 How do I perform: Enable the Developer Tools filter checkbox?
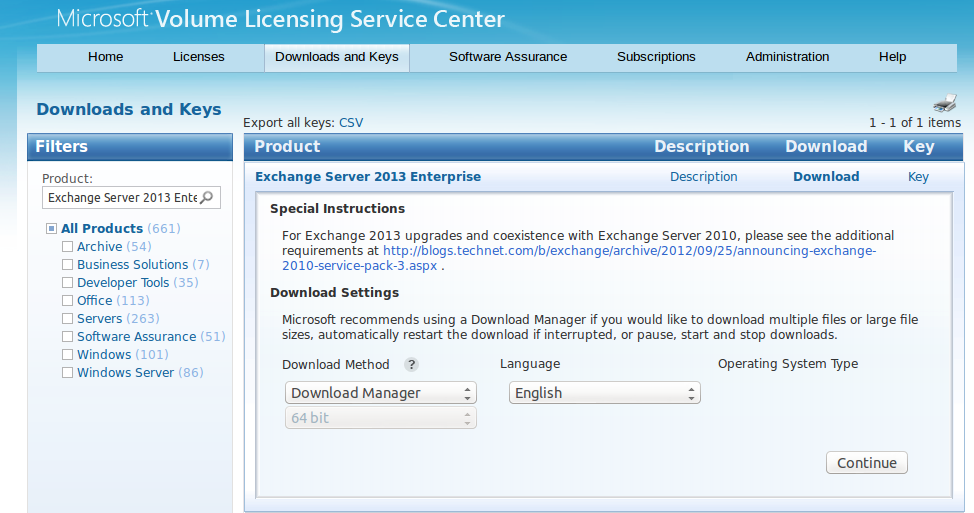pyautogui.click(x=67, y=283)
